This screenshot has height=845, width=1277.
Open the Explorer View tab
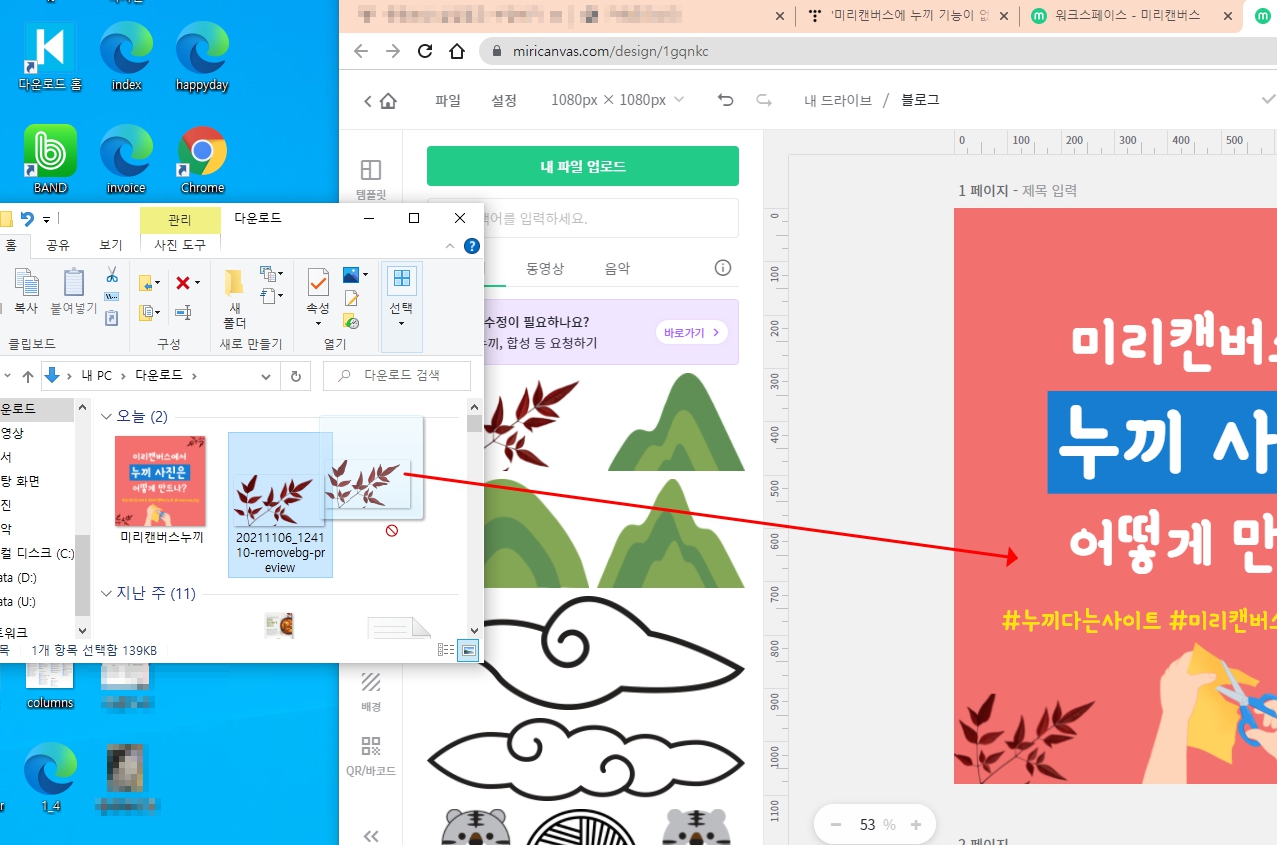click(110, 245)
